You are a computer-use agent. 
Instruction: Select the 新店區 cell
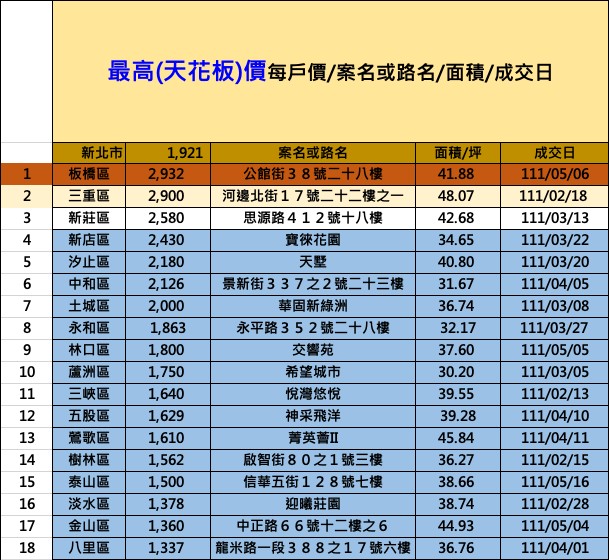(x=89, y=240)
